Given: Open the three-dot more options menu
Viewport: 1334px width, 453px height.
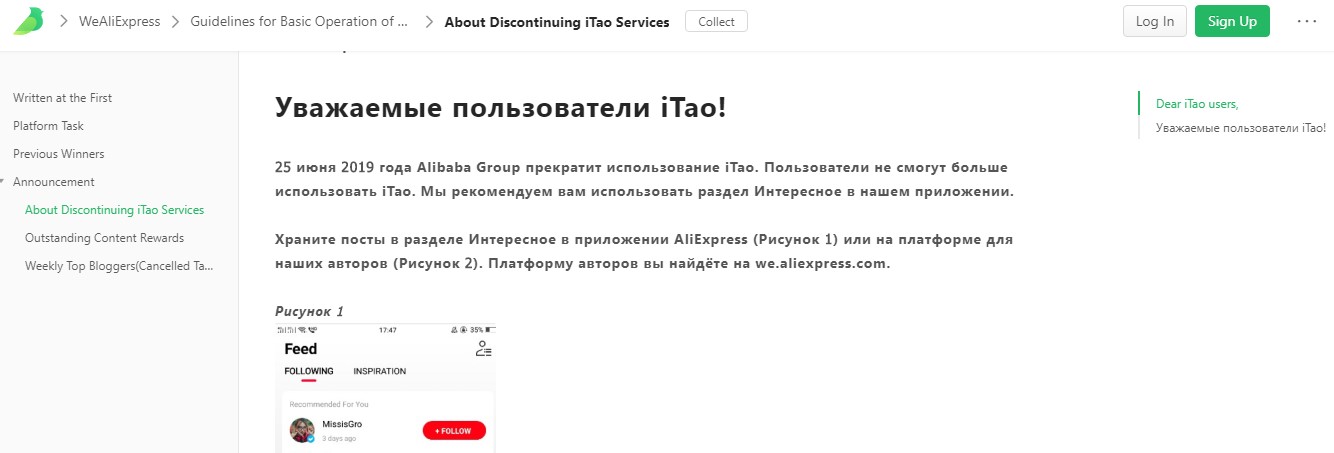Looking at the screenshot, I should click(x=1306, y=21).
